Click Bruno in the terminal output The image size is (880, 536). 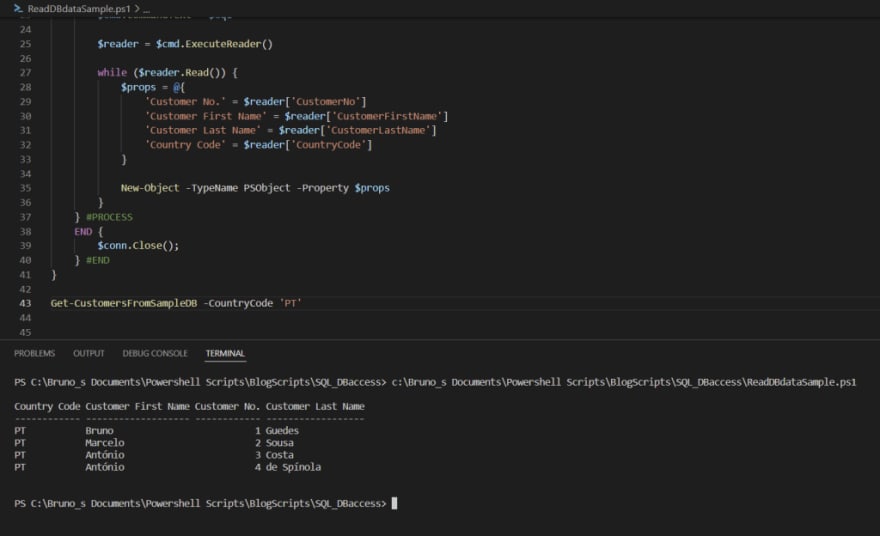click(x=99, y=430)
